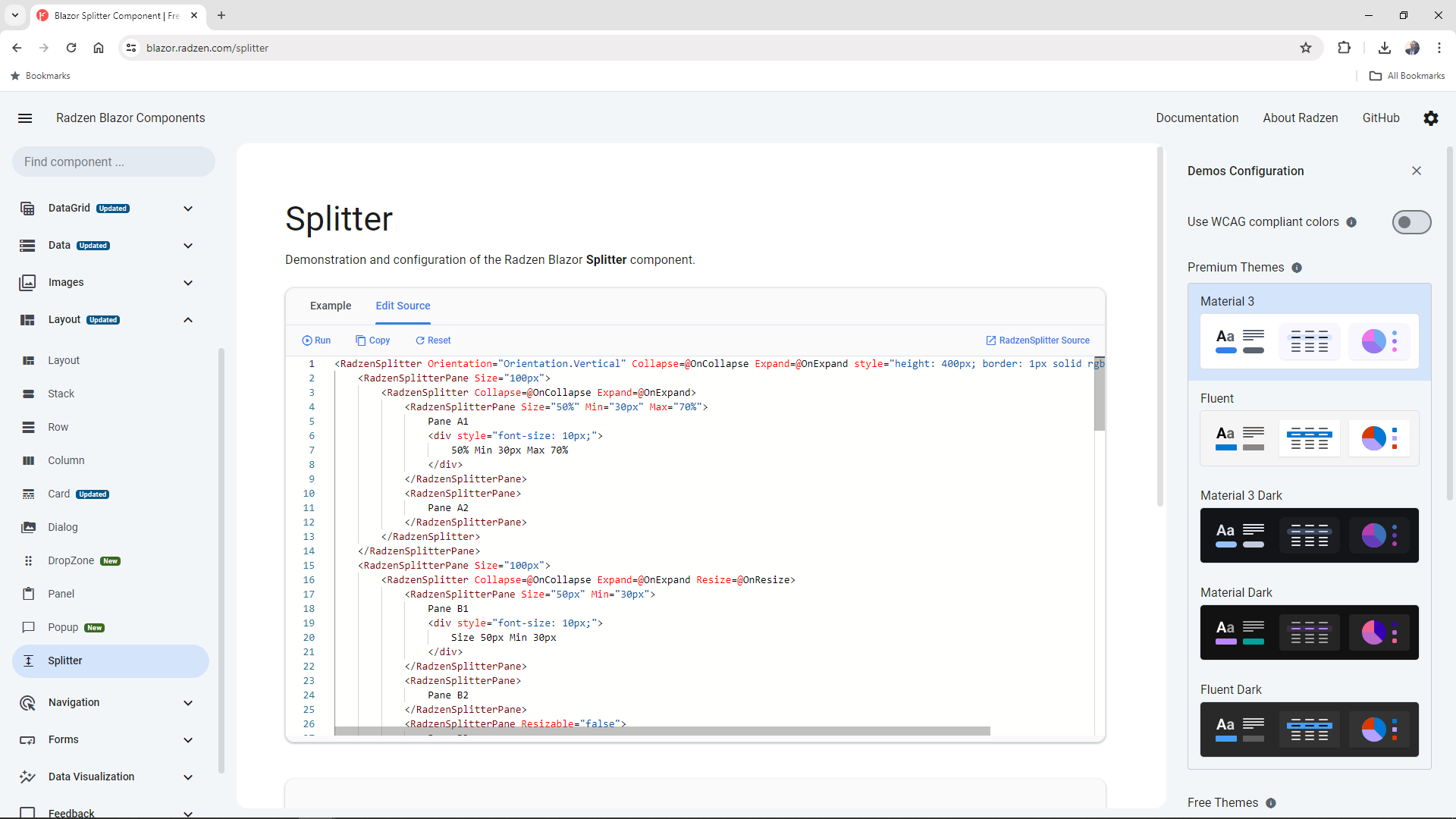Open demos configuration gear icon
The height and width of the screenshot is (819, 1456).
point(1431,118)
